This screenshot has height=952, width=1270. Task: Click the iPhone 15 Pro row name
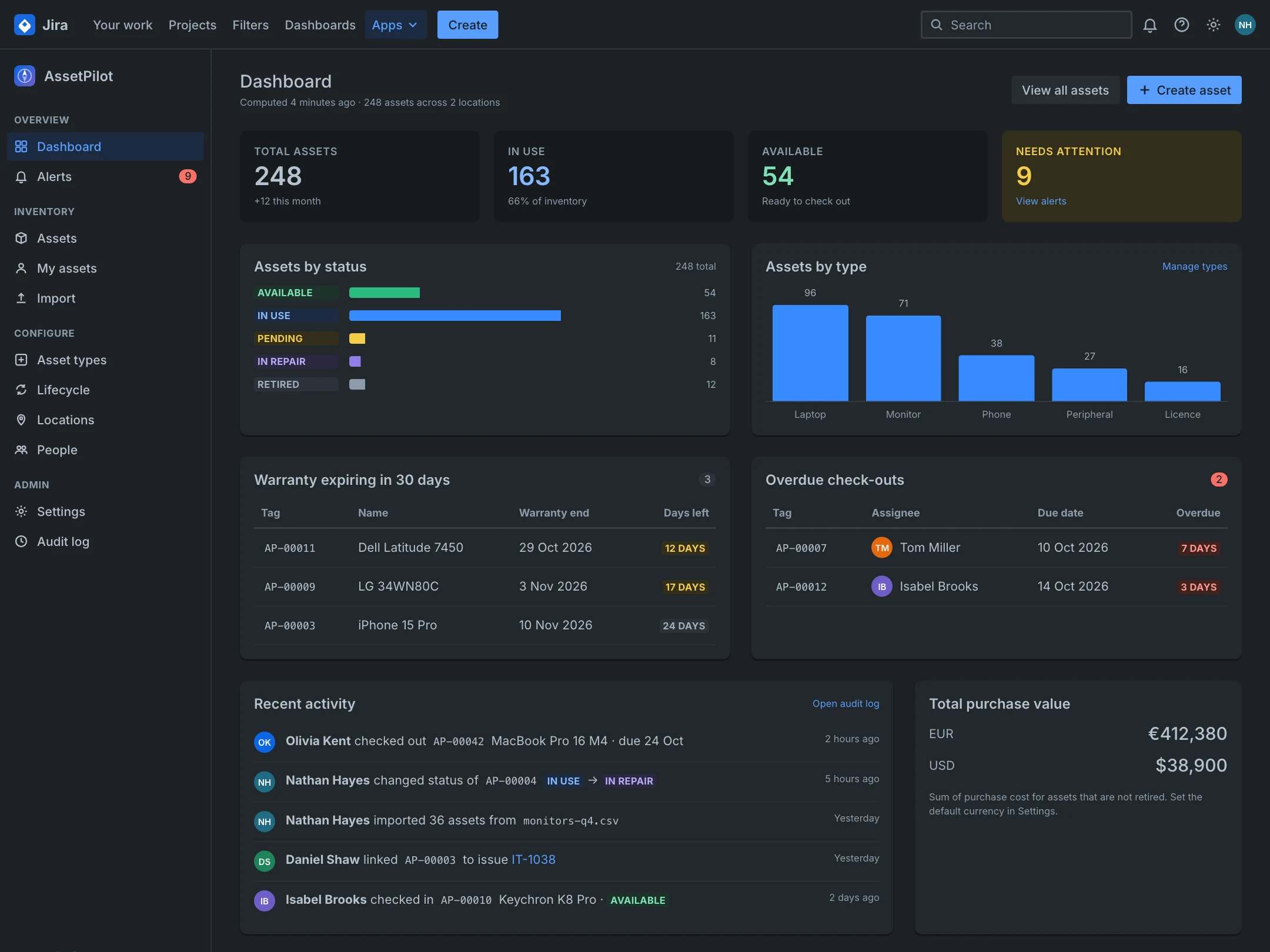[x=397, y=625]
